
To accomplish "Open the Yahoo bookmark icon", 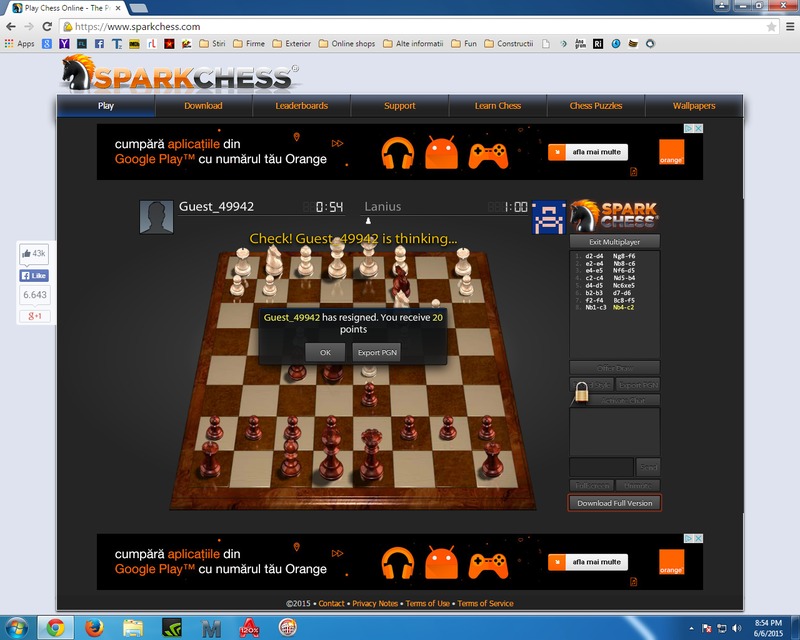I will [x=64, y=44].
